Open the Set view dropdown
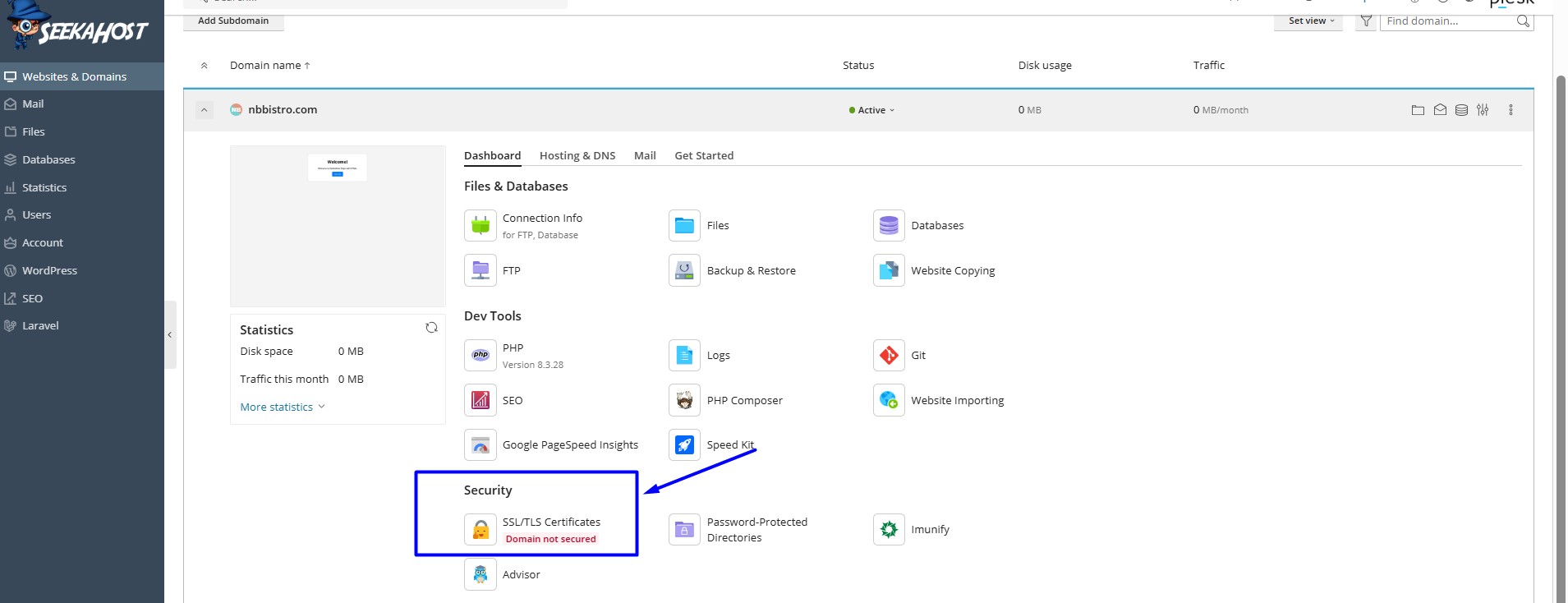The image size is (1568, 603). pos(1308,21)
